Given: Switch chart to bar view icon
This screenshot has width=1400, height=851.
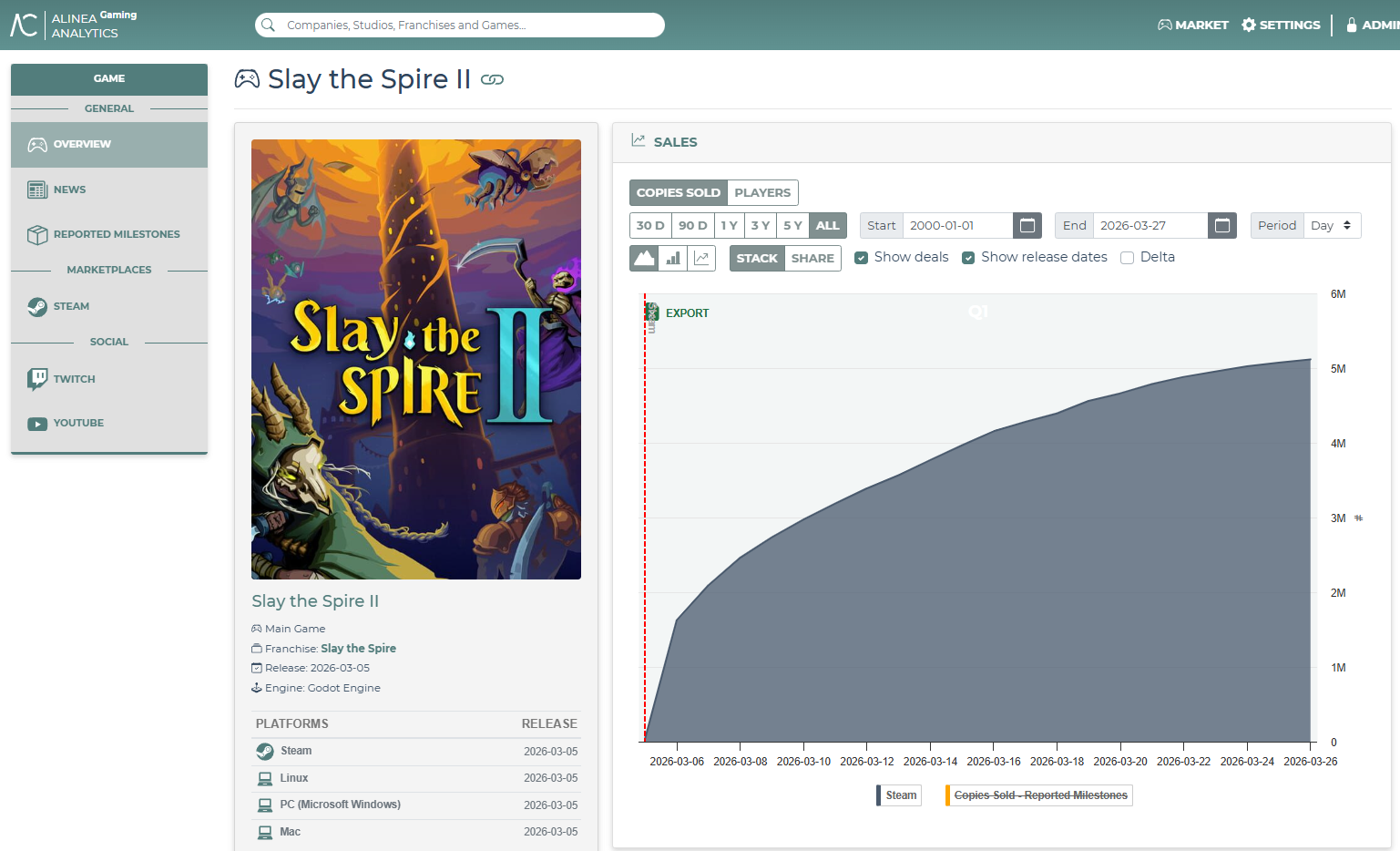Looking at the screenshot, I should (673, 258).
